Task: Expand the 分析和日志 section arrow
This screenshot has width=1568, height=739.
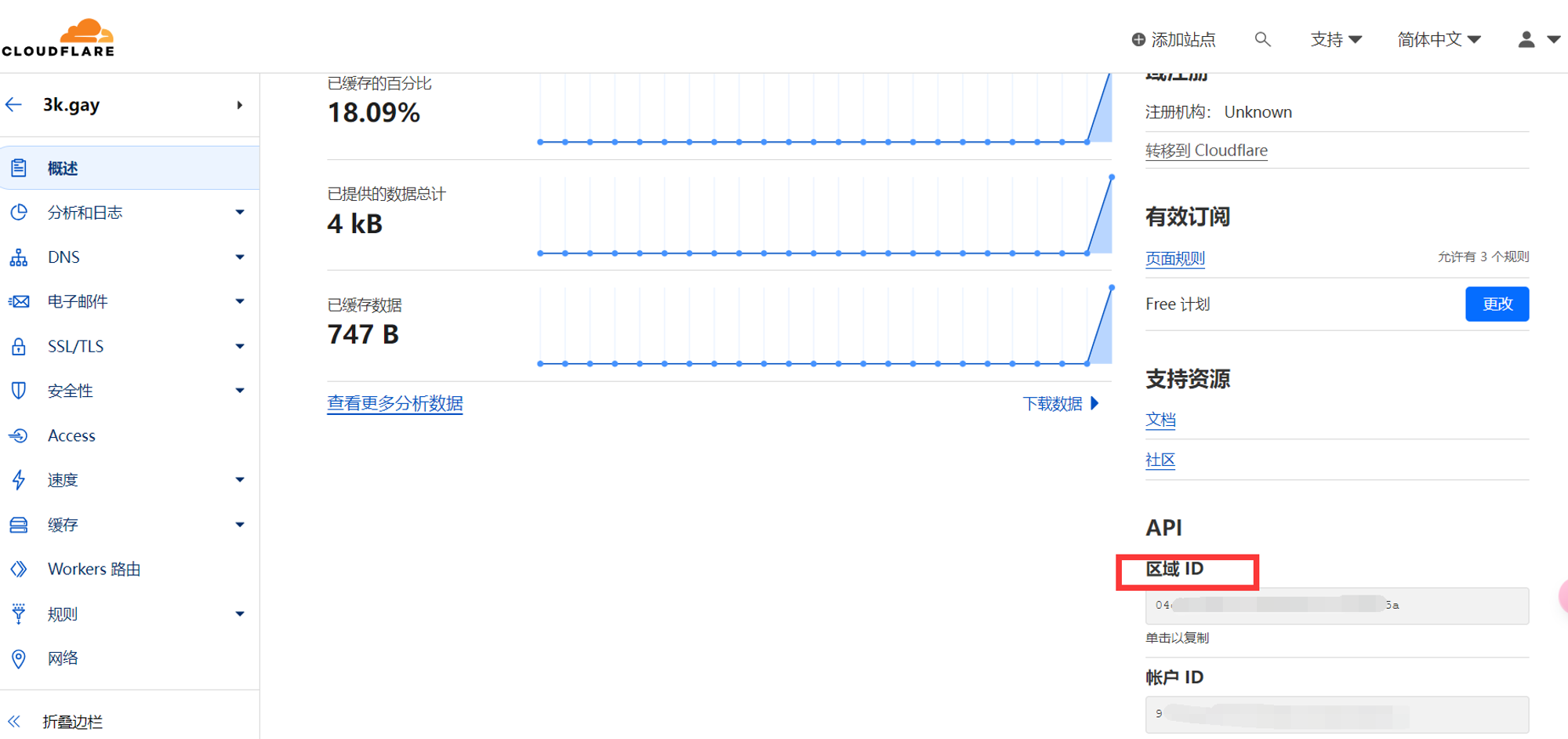Action: 240,213
